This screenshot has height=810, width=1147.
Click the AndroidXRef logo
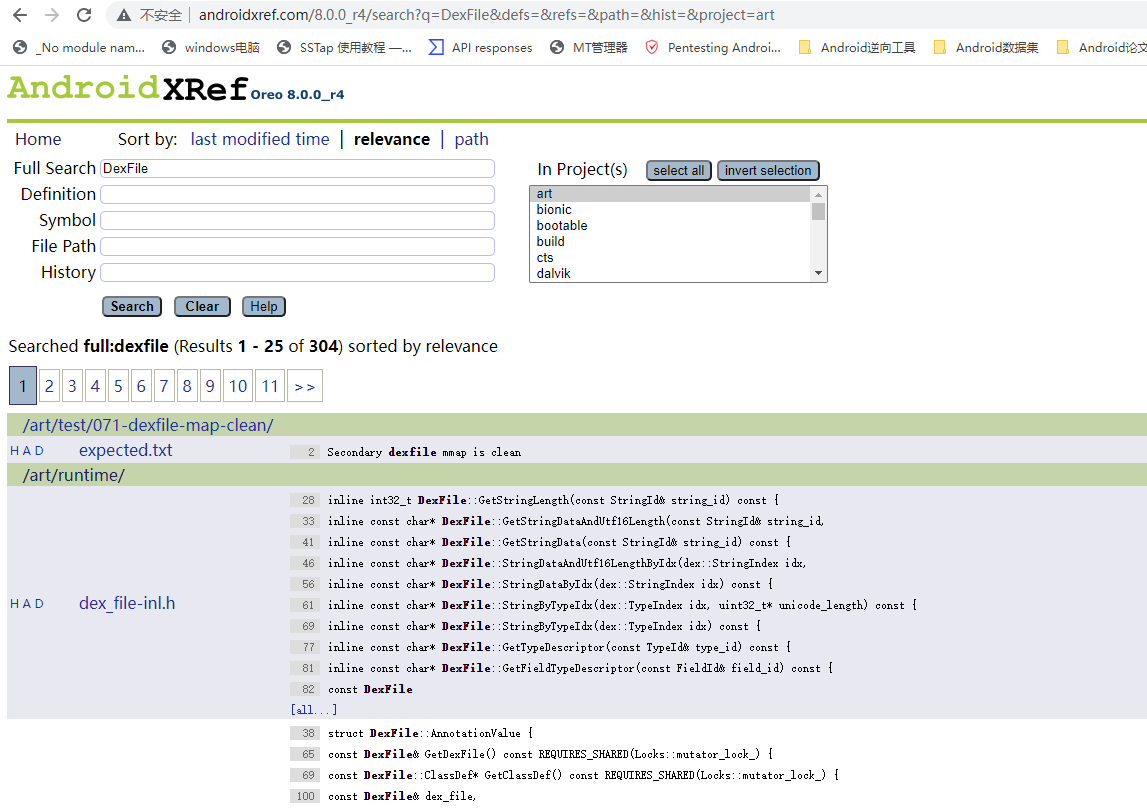(x=128, y=88)
